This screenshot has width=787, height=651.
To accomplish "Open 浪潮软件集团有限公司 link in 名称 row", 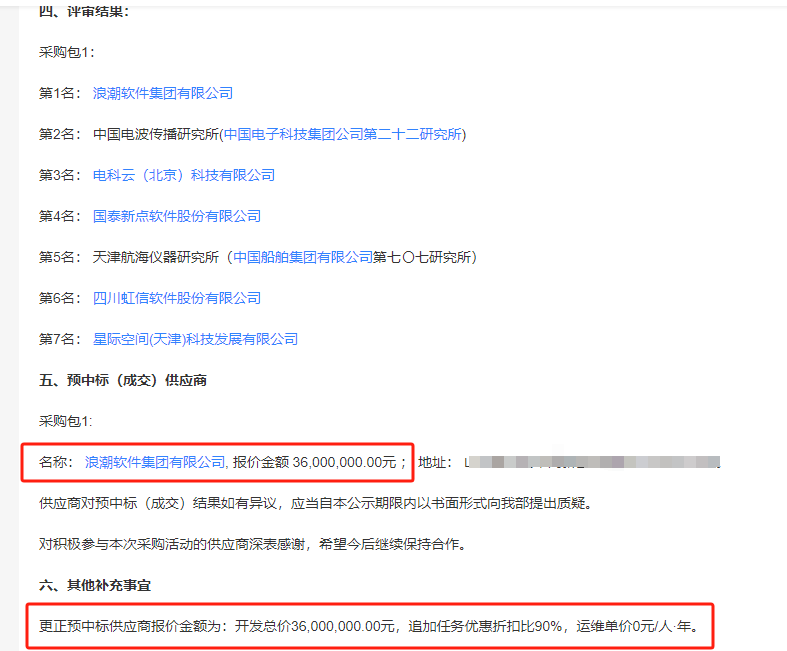I will [x=155, y=462].
